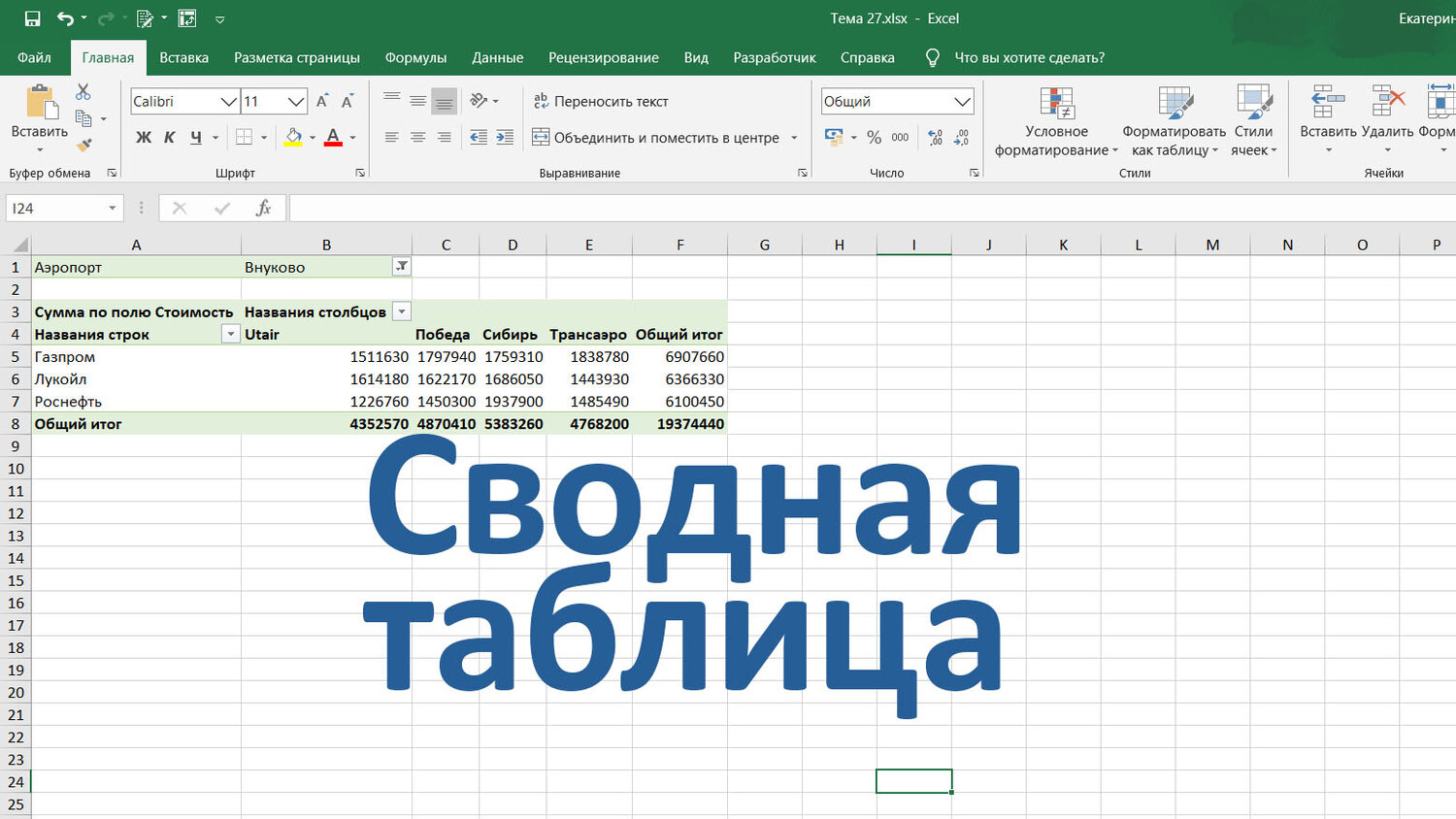Apply bold formatting with the Ж icon
Screen dimensions: 1456x819
(143, 137)
